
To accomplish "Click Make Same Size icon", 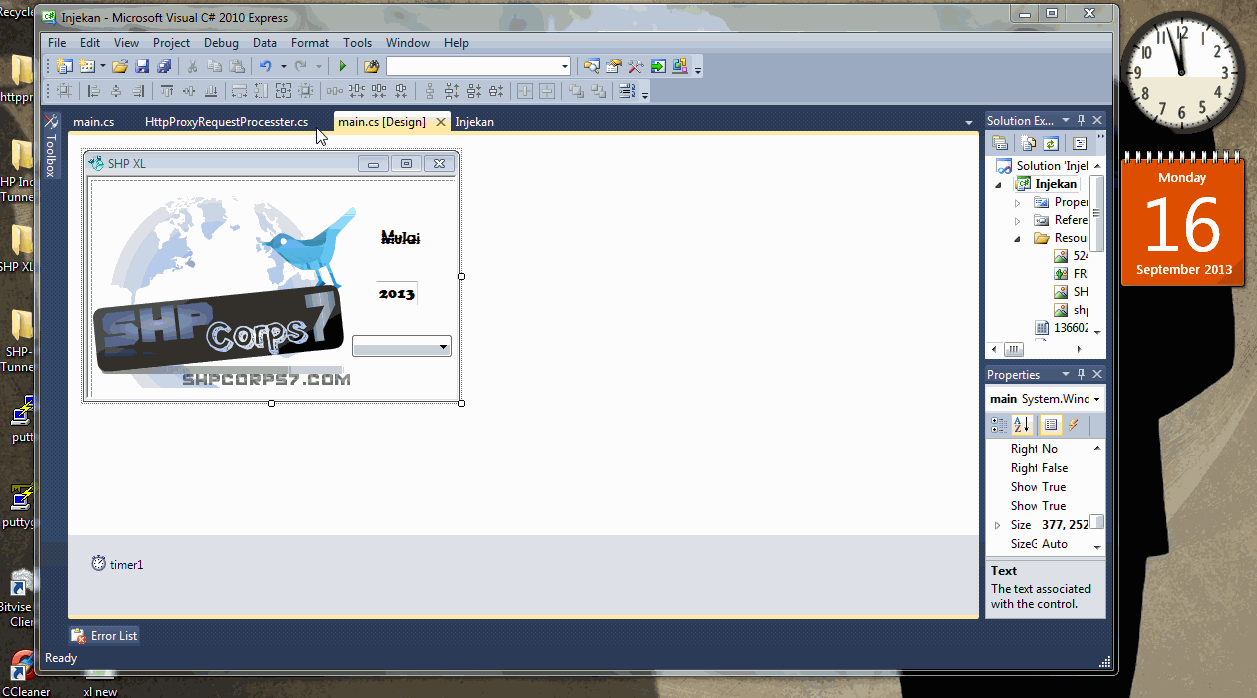I will pos(283,91).
